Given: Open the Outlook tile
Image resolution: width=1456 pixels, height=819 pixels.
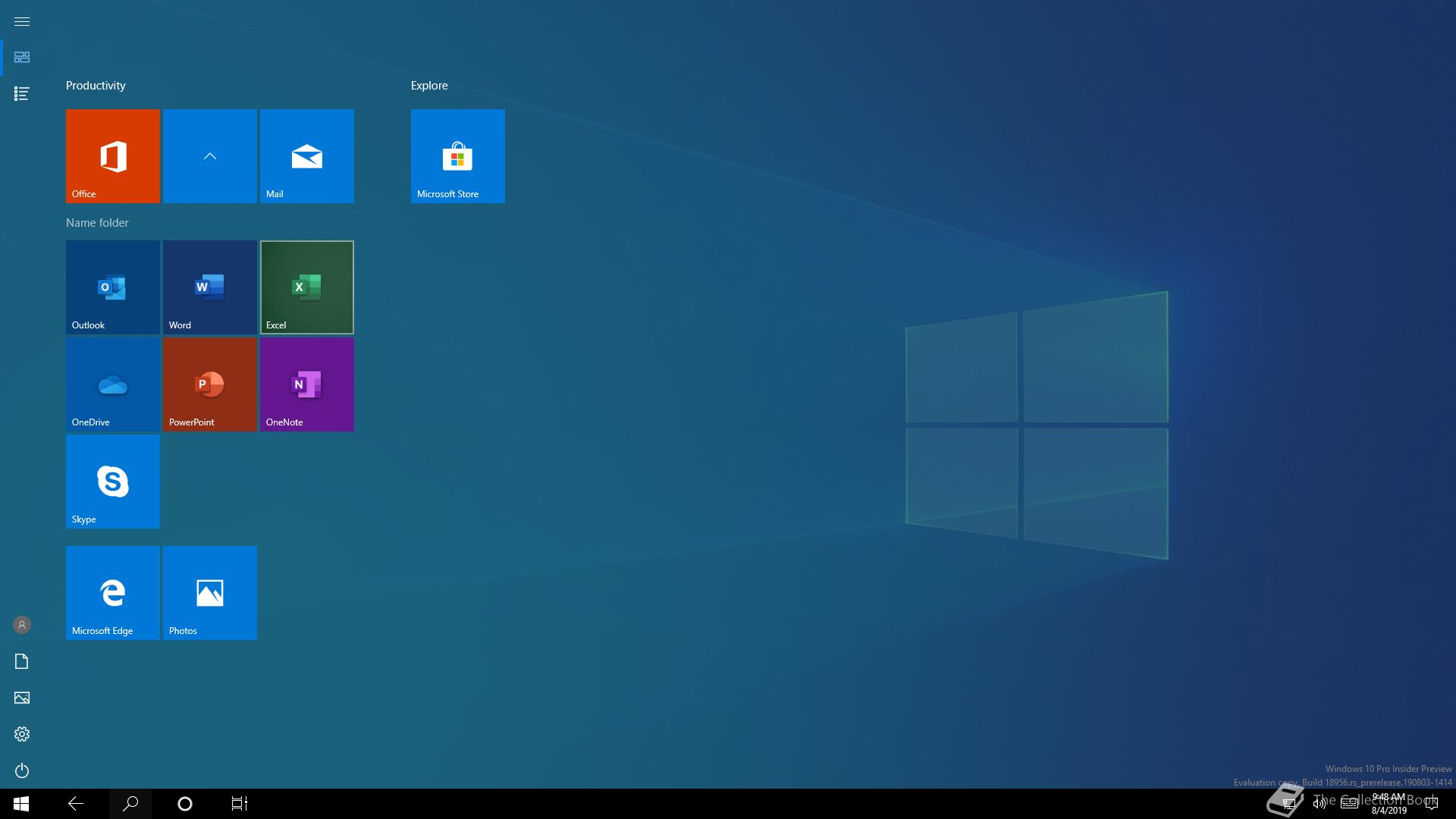Looking at the screenshot, I should tap(112, 287).
